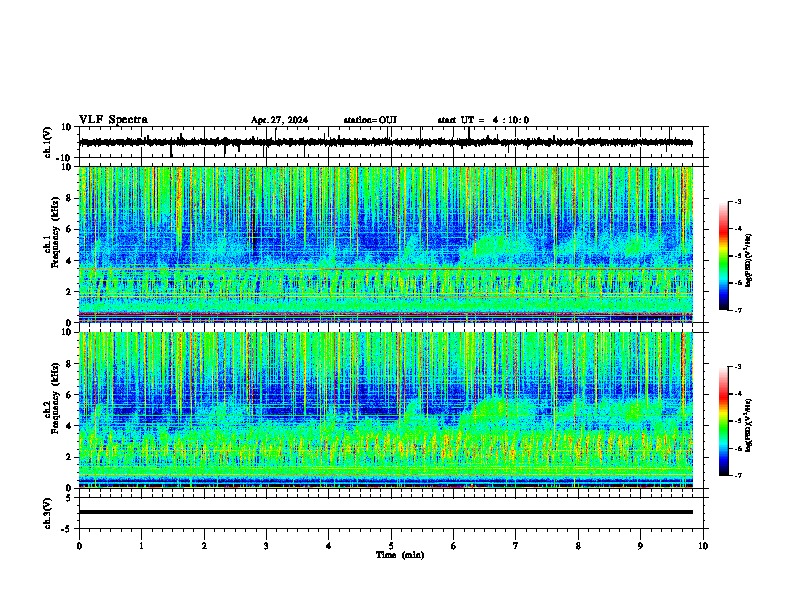Click the 'Time (min)' axis title
The image size is (792, 612).
tap(400, 555)
